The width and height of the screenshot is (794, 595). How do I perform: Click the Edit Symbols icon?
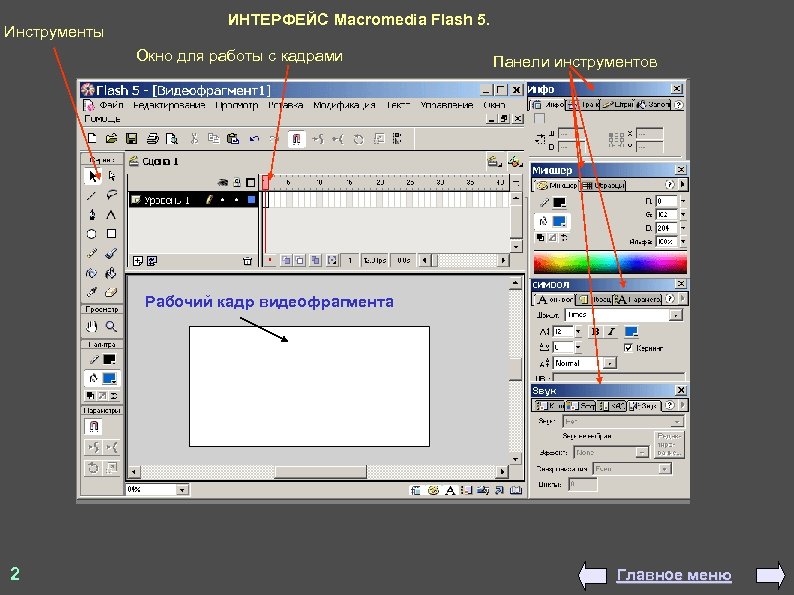click(x=515, y=162)
